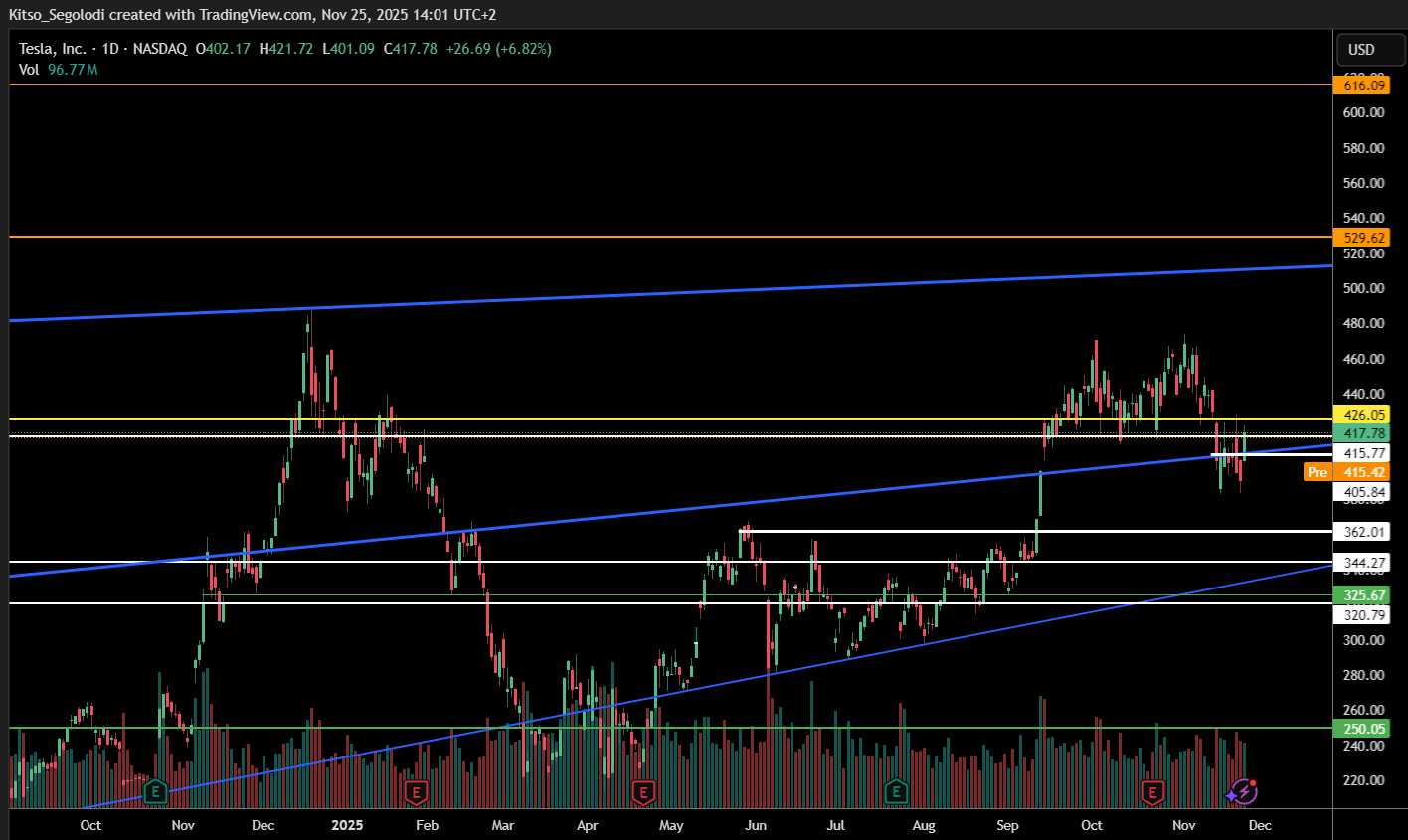Click the Dec label at far right of time axis

1260,825
